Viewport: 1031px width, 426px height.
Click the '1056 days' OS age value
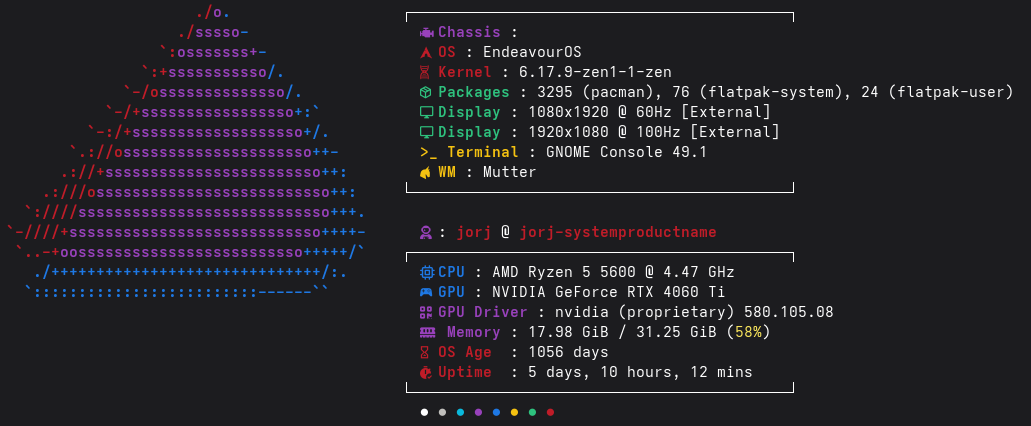coord(568,352)
